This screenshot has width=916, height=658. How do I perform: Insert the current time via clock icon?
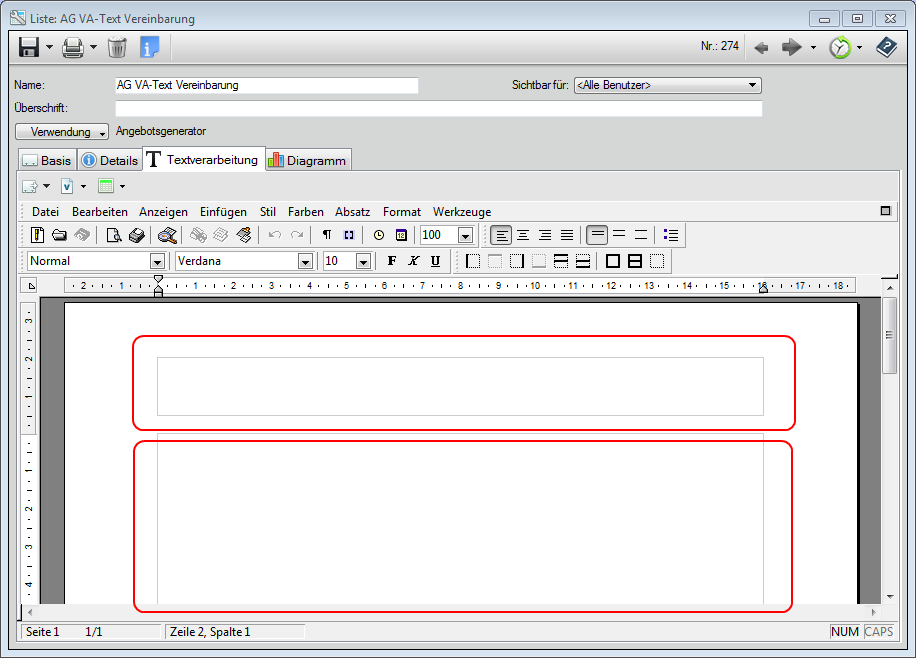379,235
